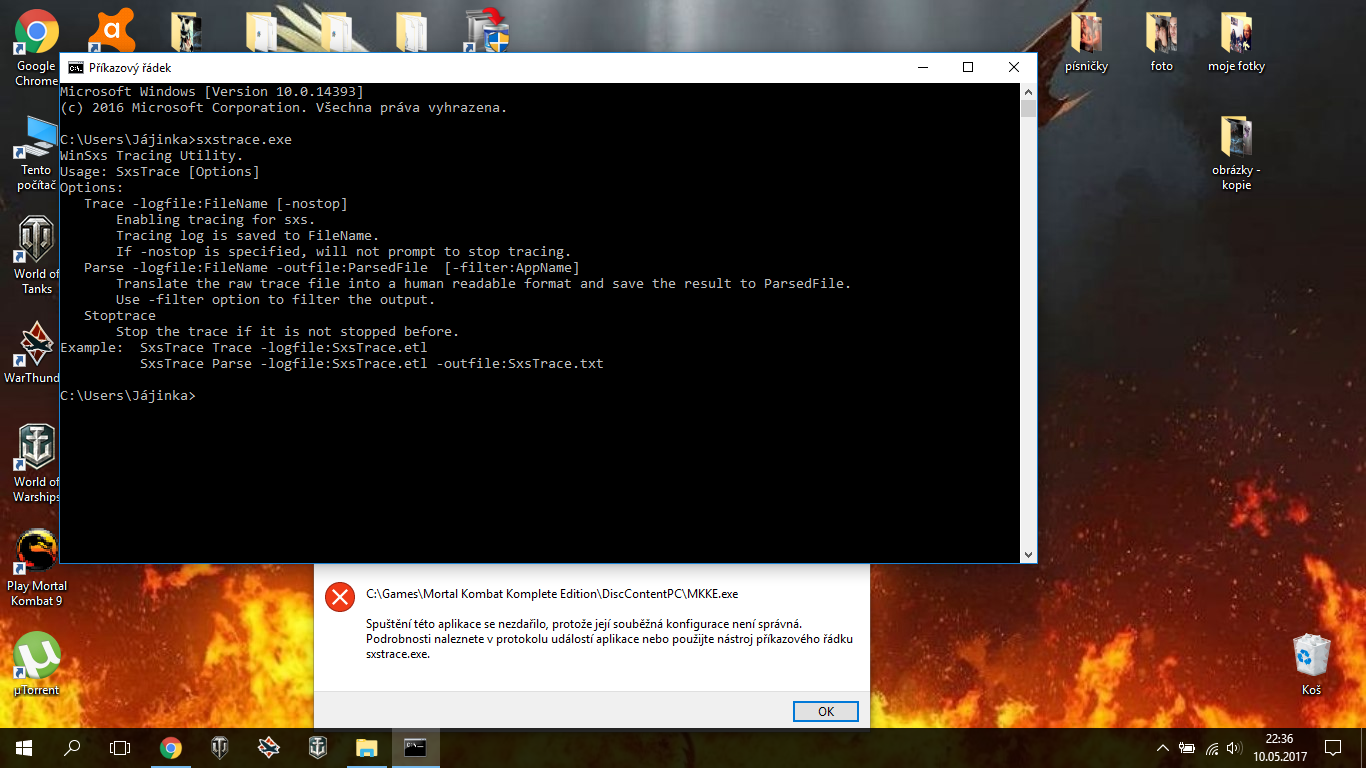Open taskbar search magnifier

pos(72,747)
